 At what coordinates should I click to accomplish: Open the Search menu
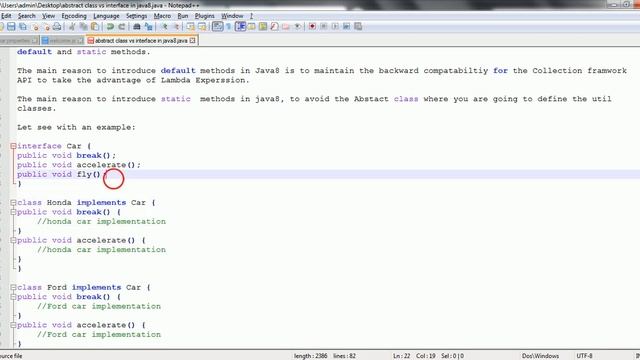(27, 16)
